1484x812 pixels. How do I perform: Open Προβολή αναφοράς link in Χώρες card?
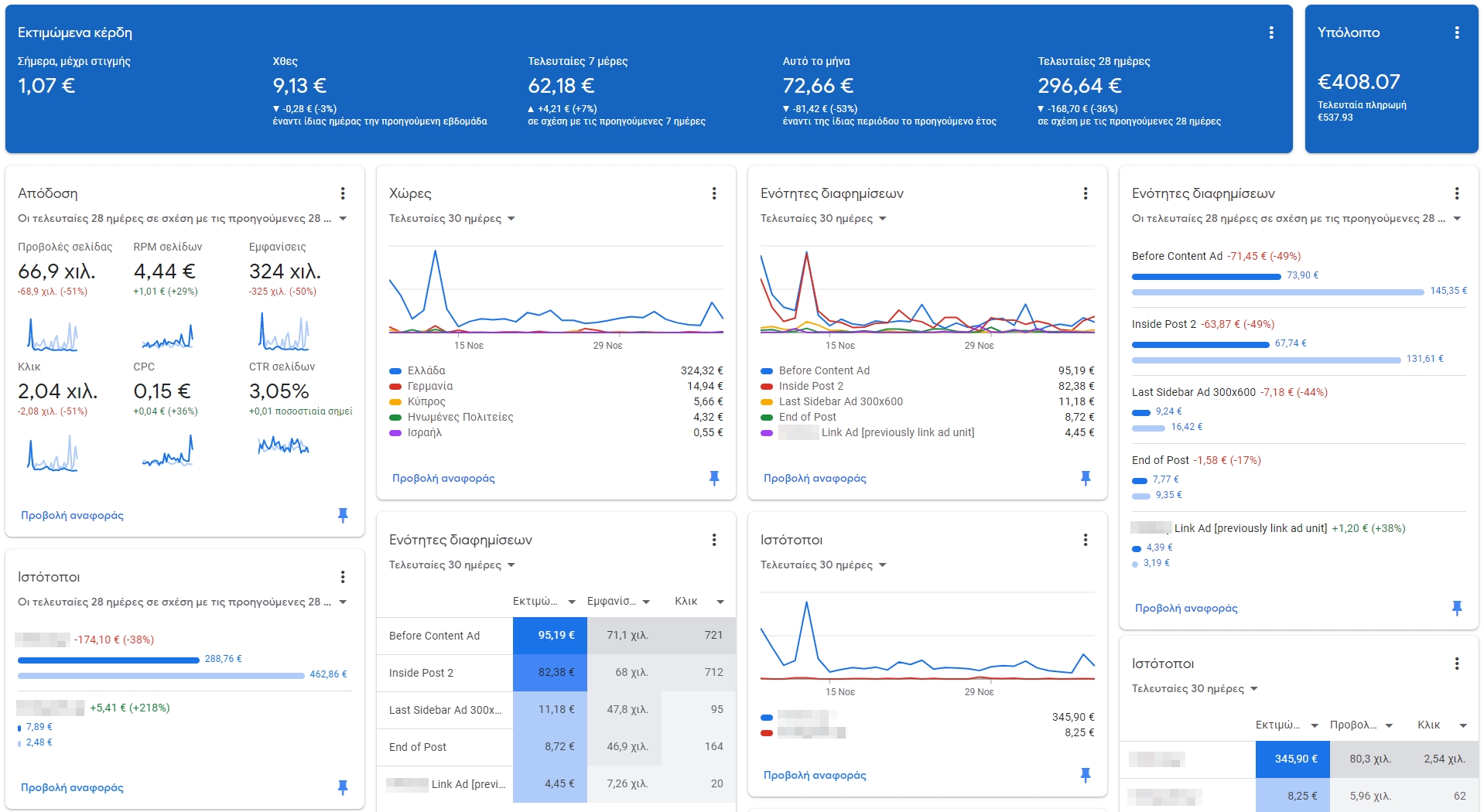point(443,479)
